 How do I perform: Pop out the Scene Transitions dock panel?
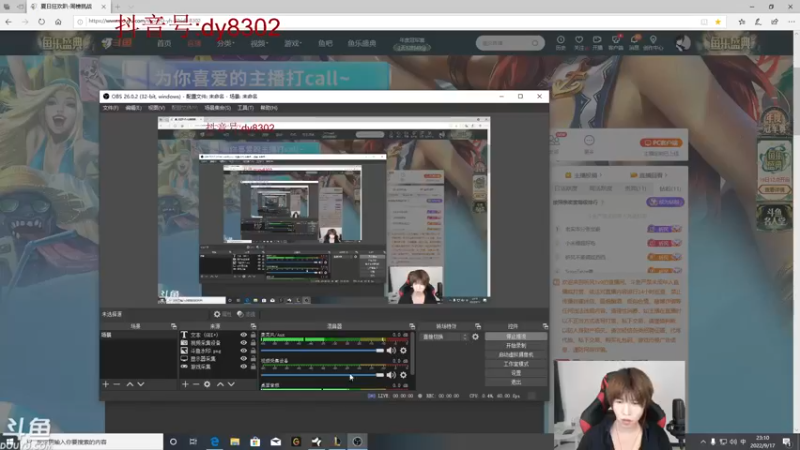(x=478, y=326)
